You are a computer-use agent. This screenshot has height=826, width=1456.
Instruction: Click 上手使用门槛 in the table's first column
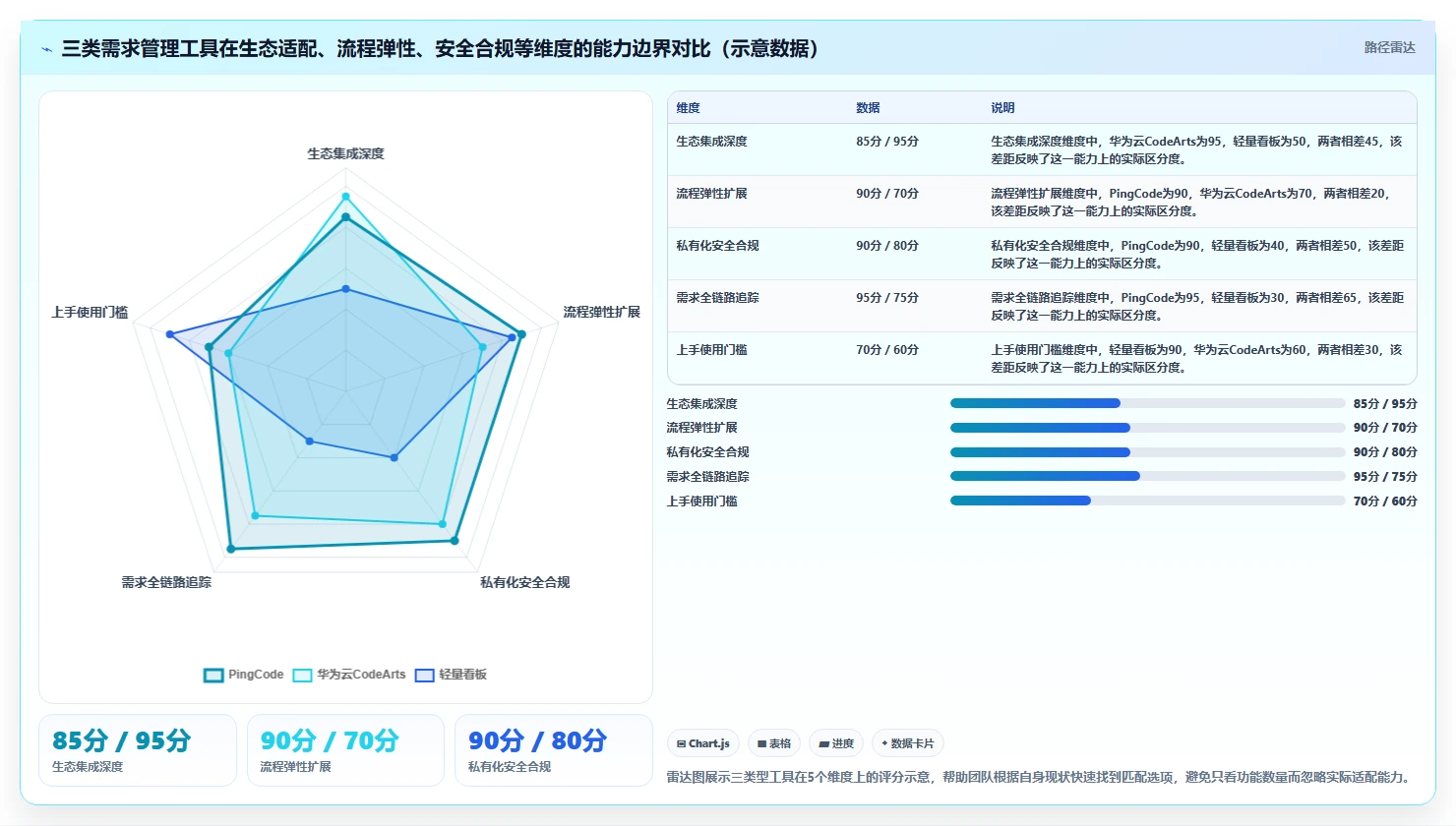pos(711,350)
